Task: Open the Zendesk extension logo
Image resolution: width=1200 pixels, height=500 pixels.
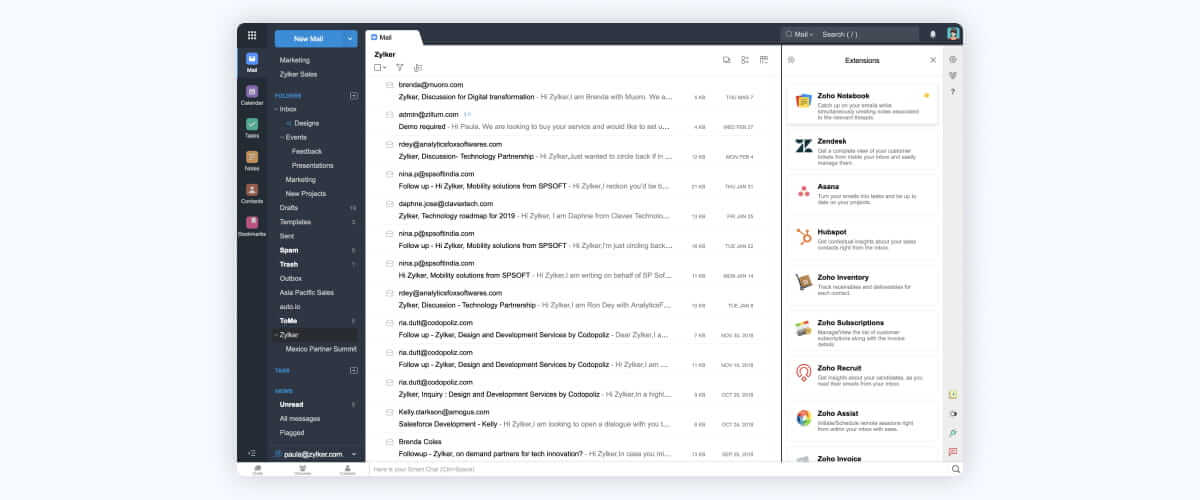Action: 803,146
